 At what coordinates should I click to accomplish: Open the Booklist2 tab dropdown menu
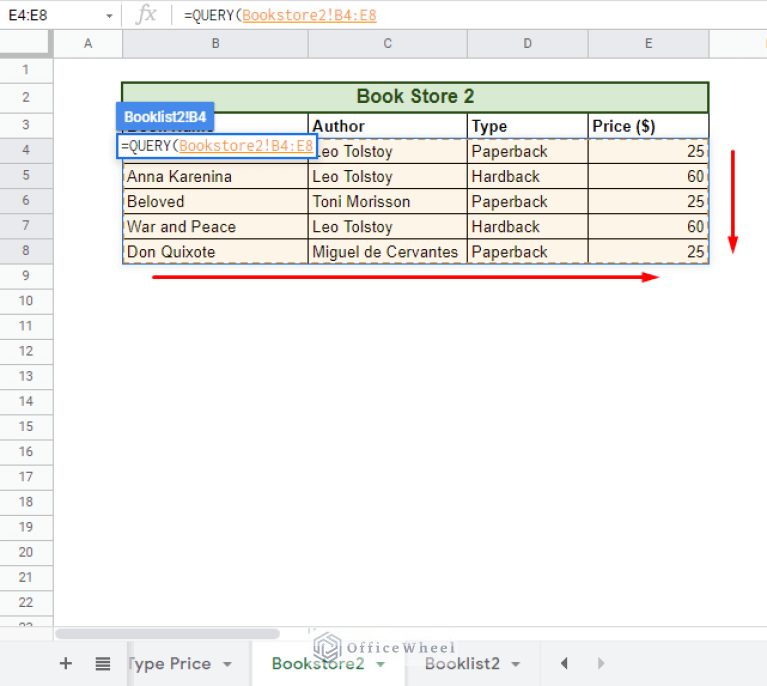[x=516, y=664]
